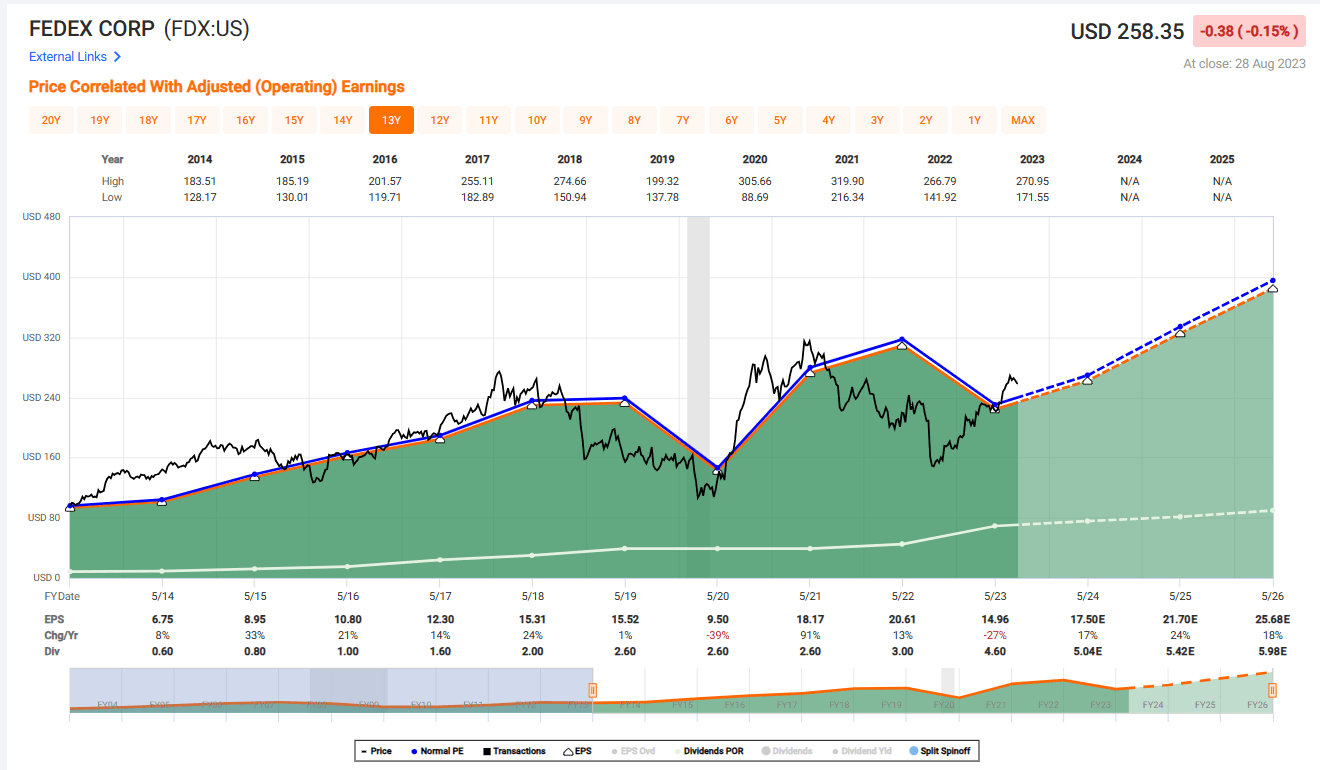Click the left orange handle on mini timeline

[593, 690]
